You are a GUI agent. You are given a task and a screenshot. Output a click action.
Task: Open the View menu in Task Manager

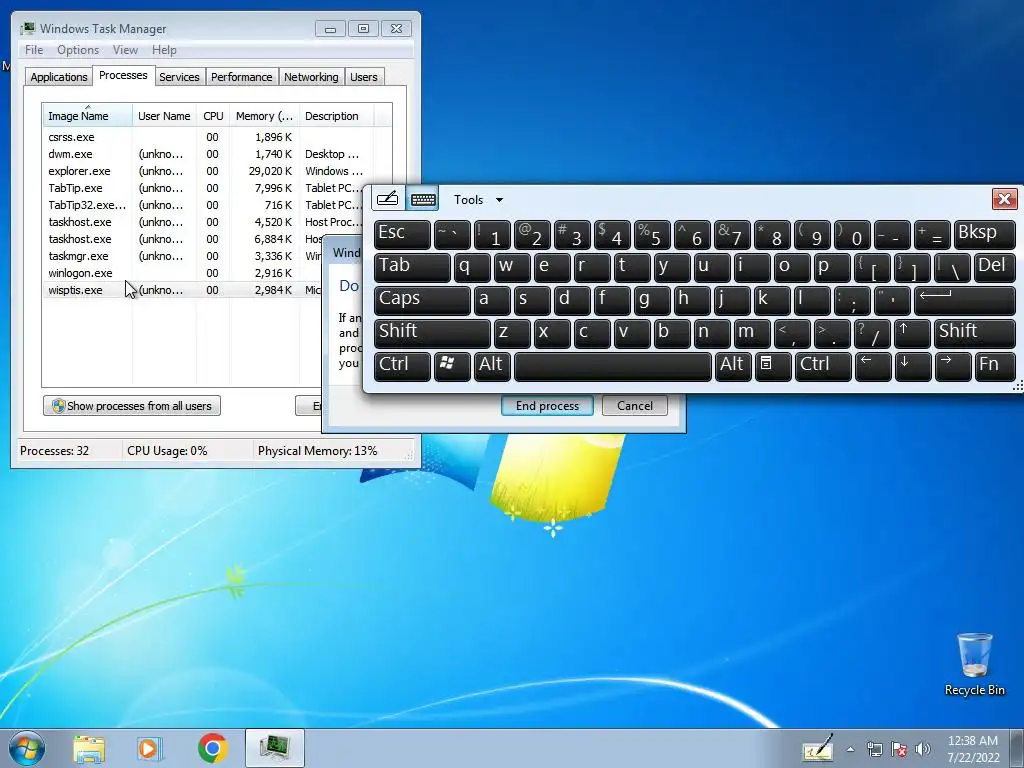click(125, 50)
